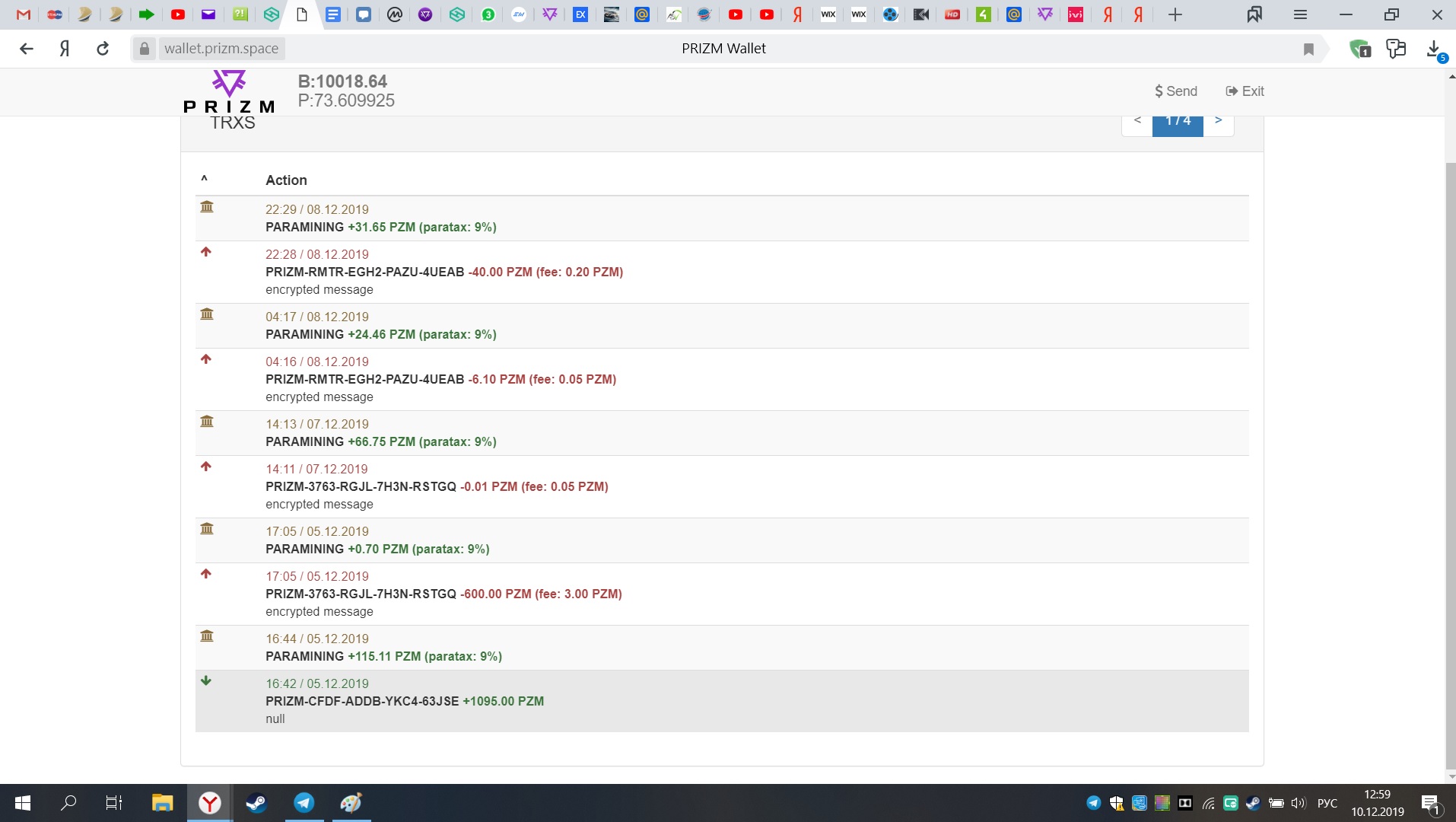Switch the РУС keyboard language indicator
This screenshot has width=1456, height=822.
[1327, 803]
